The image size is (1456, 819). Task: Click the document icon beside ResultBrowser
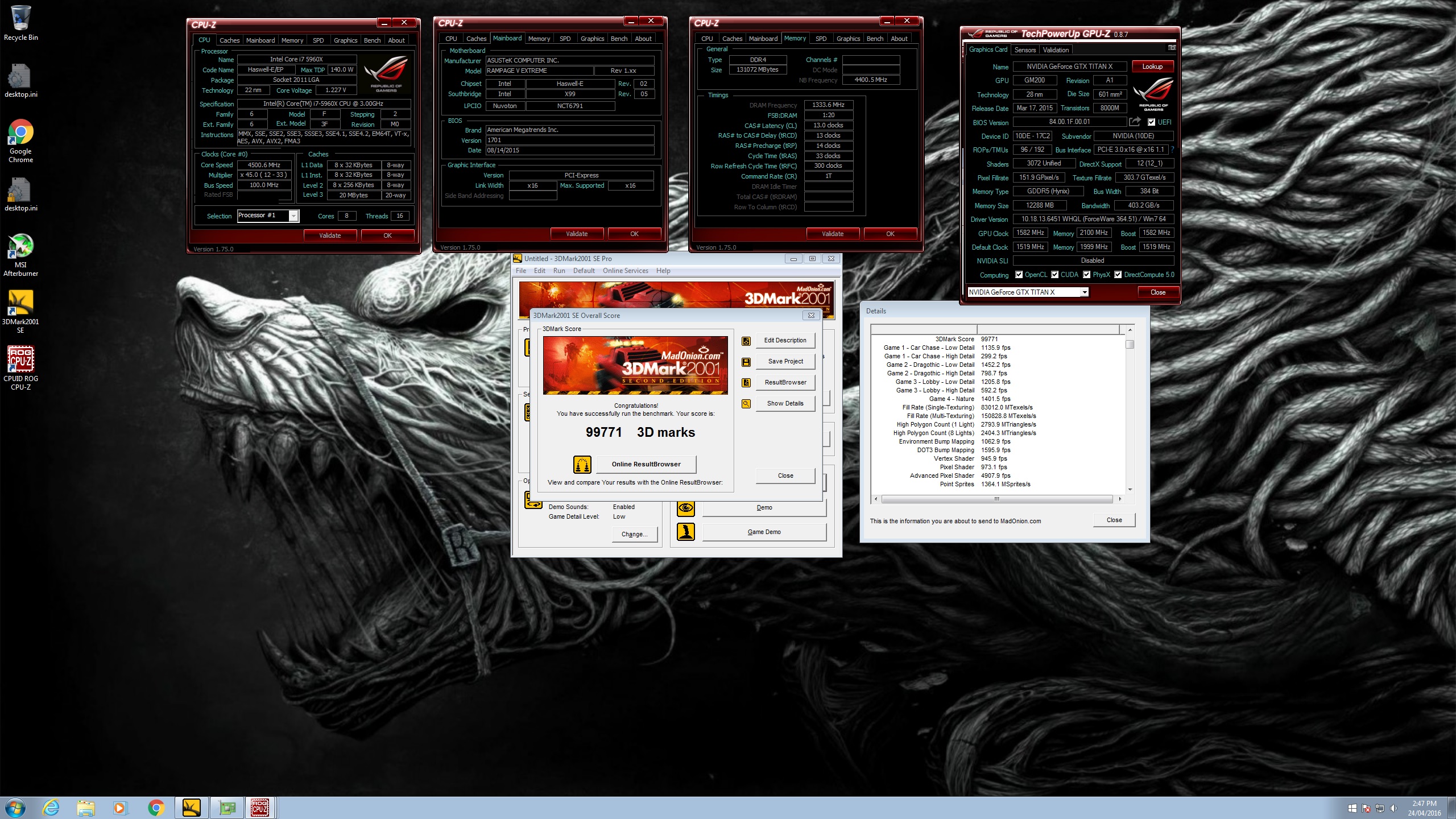(x=746, y=383)
